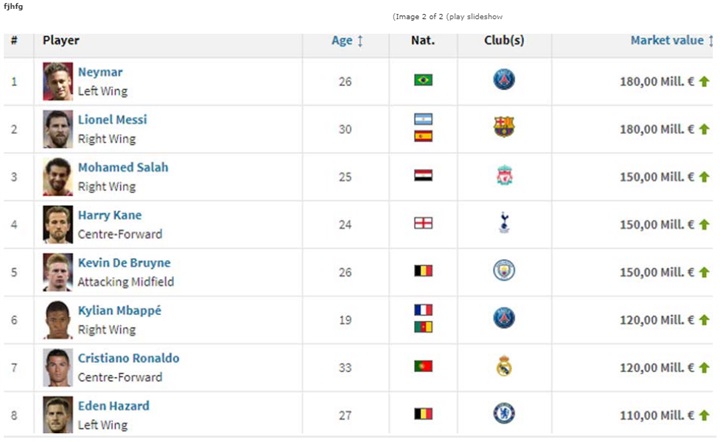Click the Tottenham Hotspur crest icon
This screenshot has width=720, height=442.
(504, 223)
